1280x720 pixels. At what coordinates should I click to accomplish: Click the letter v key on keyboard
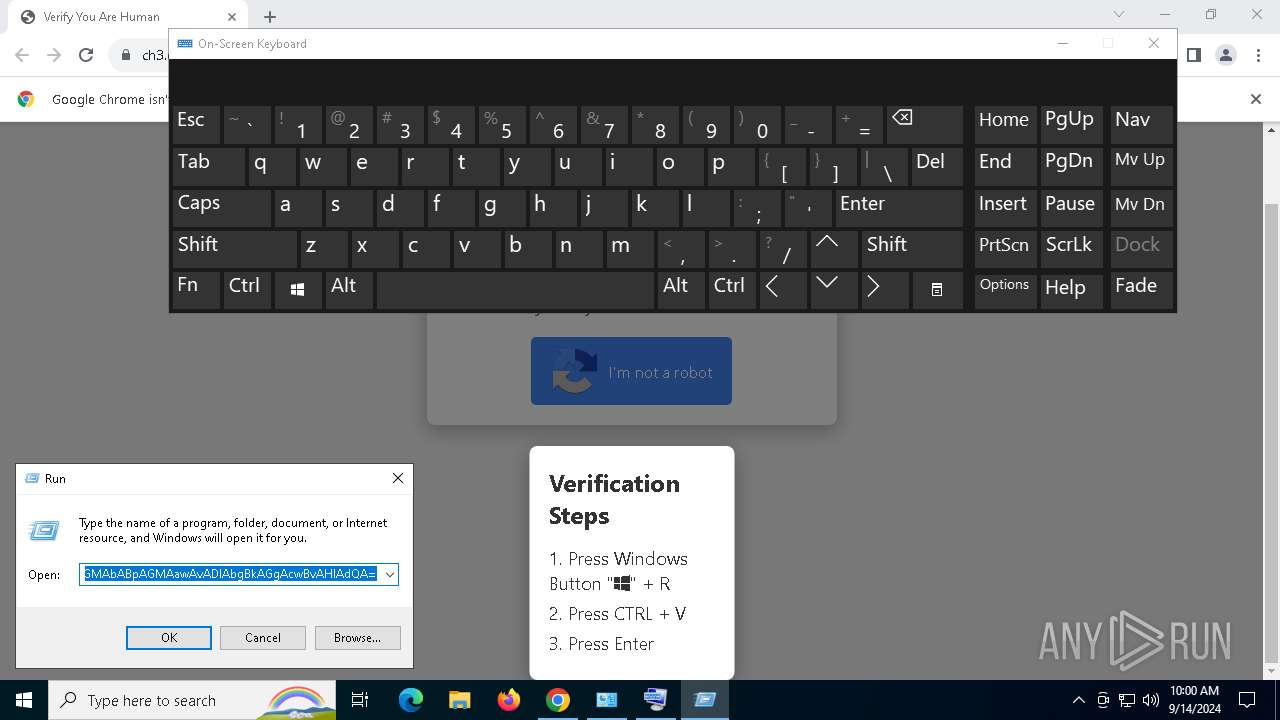point(475,249)
